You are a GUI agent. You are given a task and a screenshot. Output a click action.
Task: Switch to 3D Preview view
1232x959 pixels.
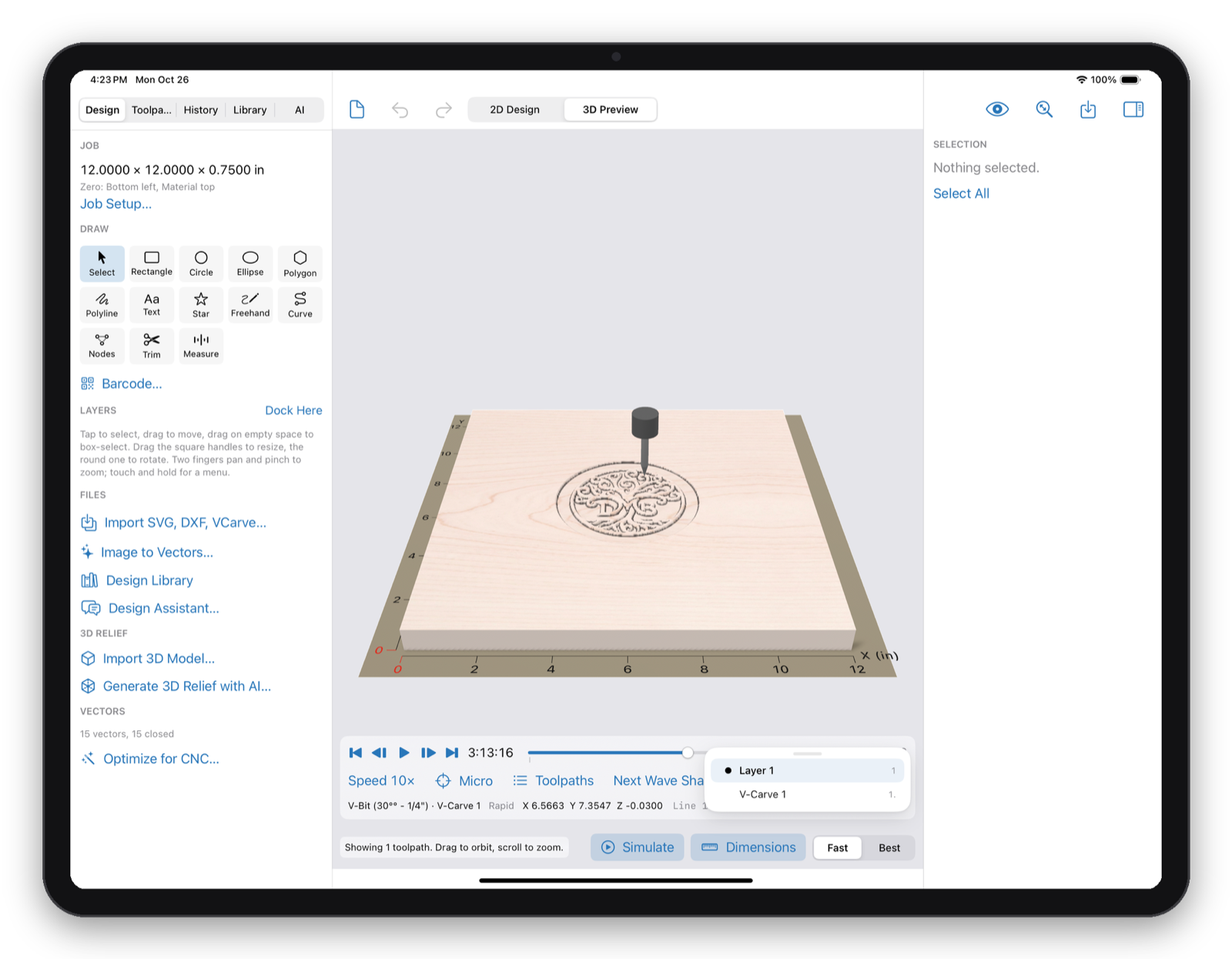tap(610, 109)
